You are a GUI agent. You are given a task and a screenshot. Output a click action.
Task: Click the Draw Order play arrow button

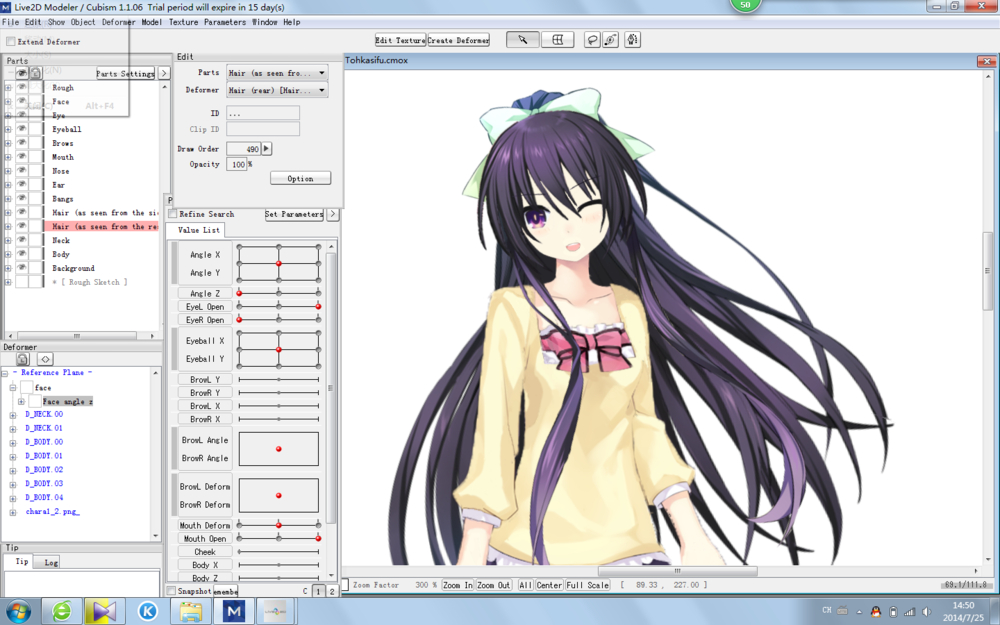[x=267, y=149]
